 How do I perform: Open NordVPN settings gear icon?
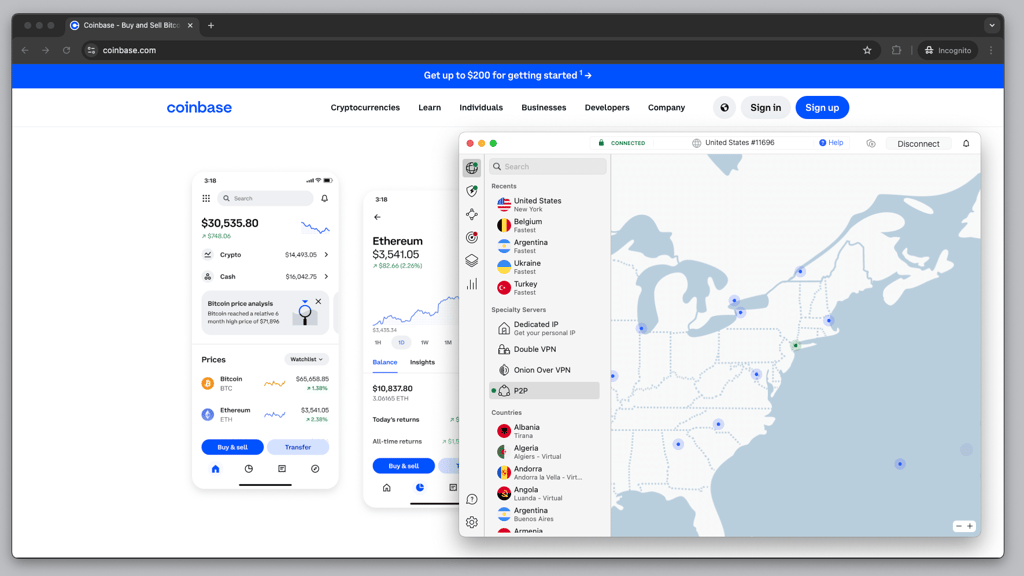(472, 522)
